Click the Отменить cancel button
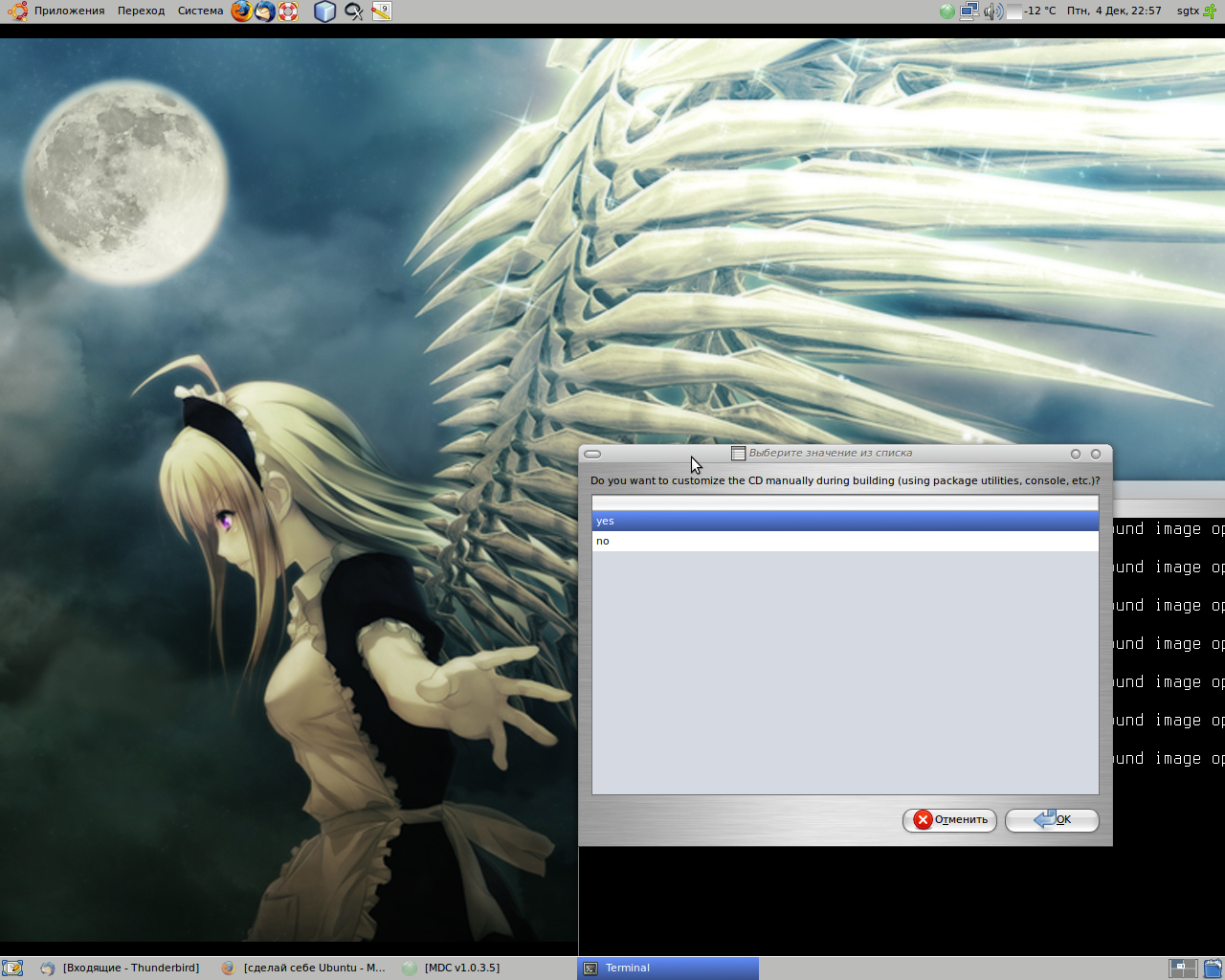Screen dimensions: 1225x980 949,820
